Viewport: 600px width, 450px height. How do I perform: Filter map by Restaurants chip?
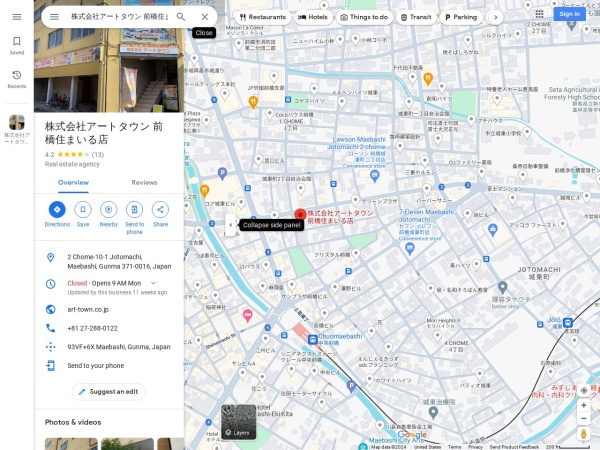(263, 17)
